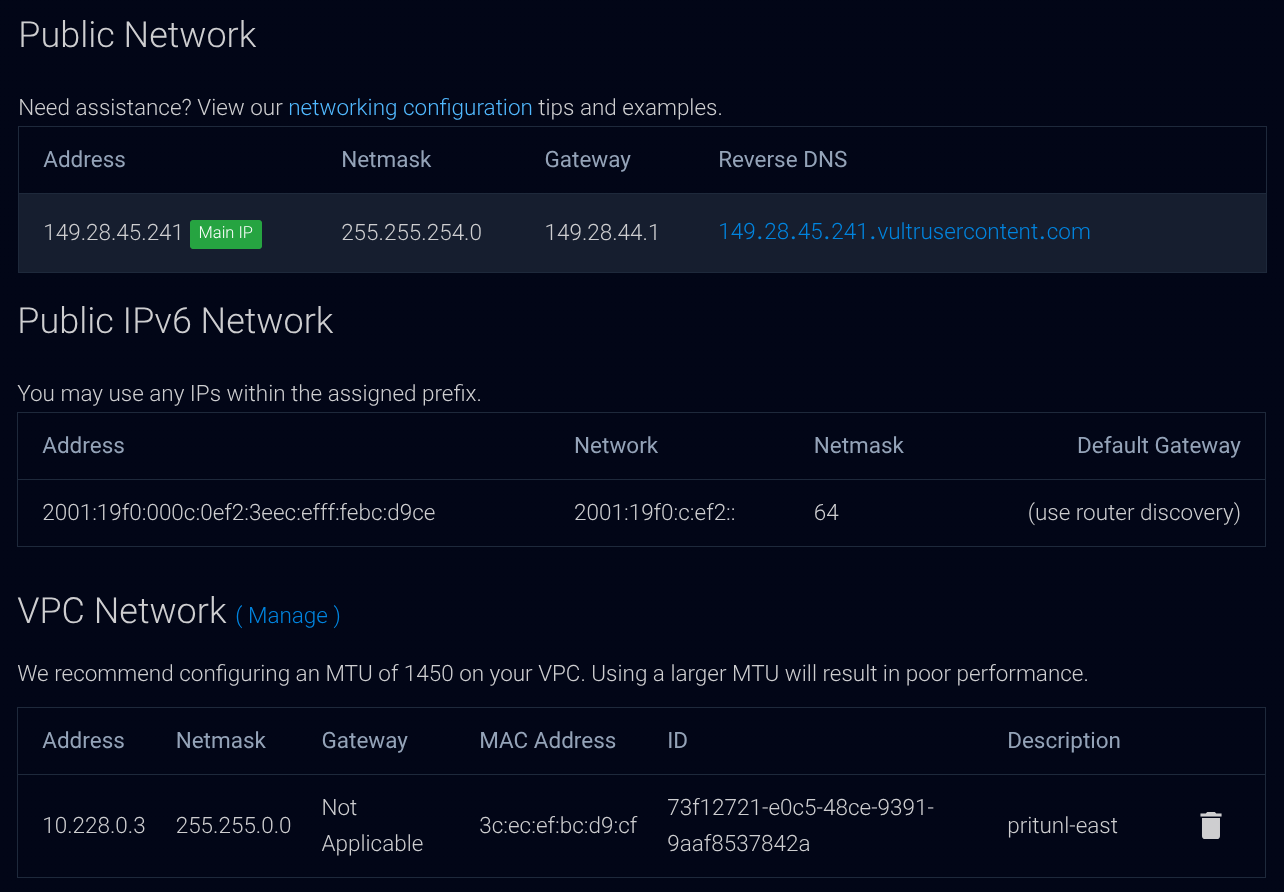Click the ID column header in VPC table
1284x892 pixels.
point(677,741)
